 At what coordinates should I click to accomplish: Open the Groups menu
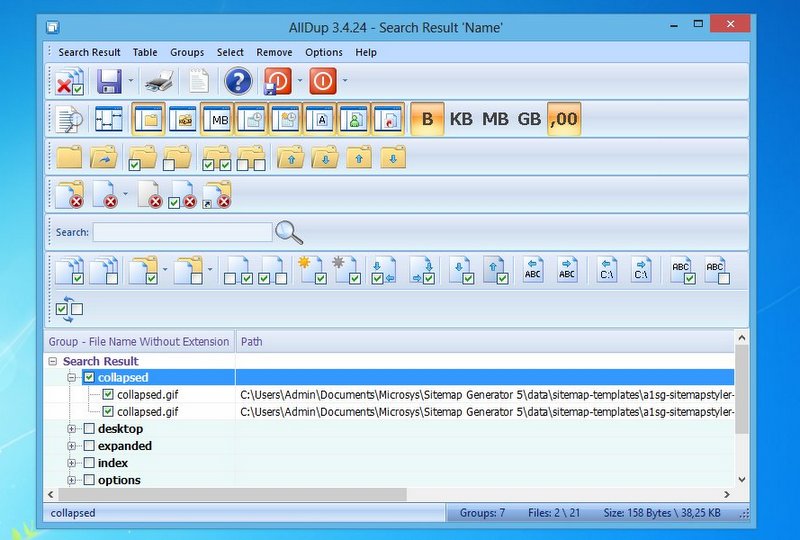pyautogui.click(x=187, y=53)
